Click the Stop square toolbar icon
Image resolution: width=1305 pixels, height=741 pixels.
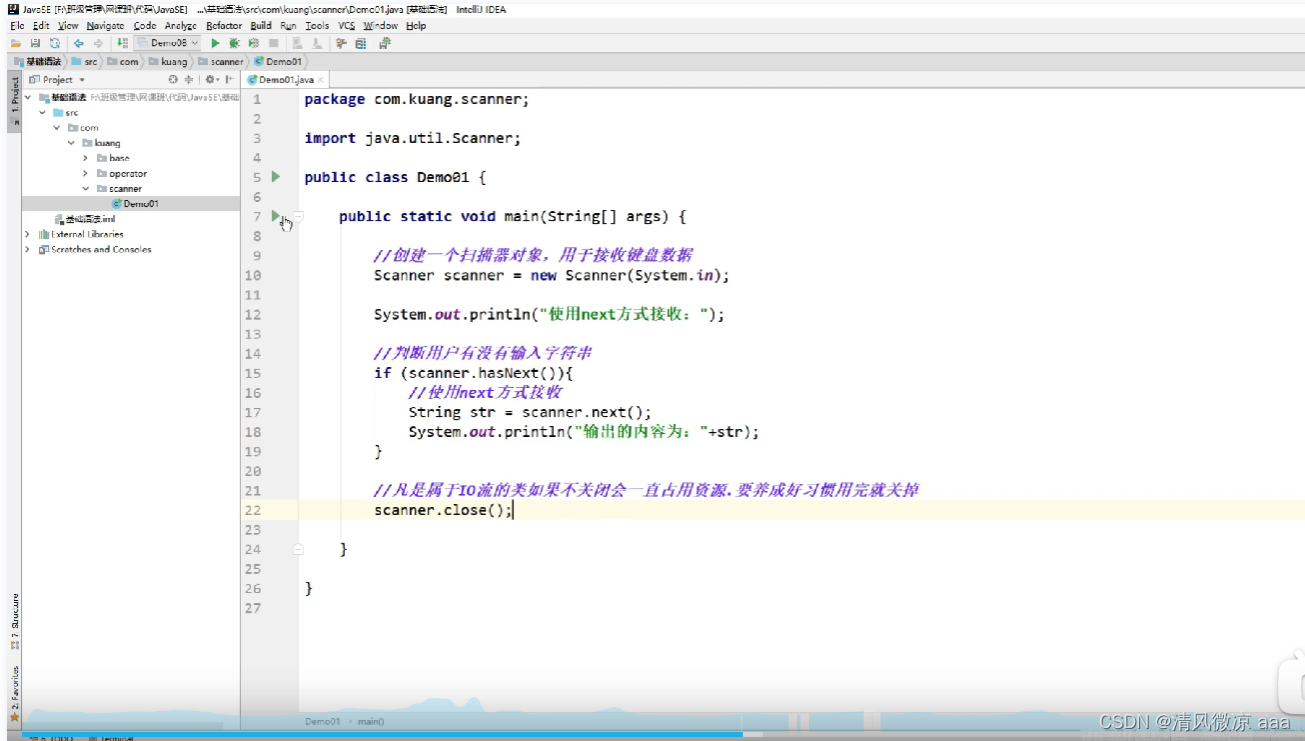[273, 43]
